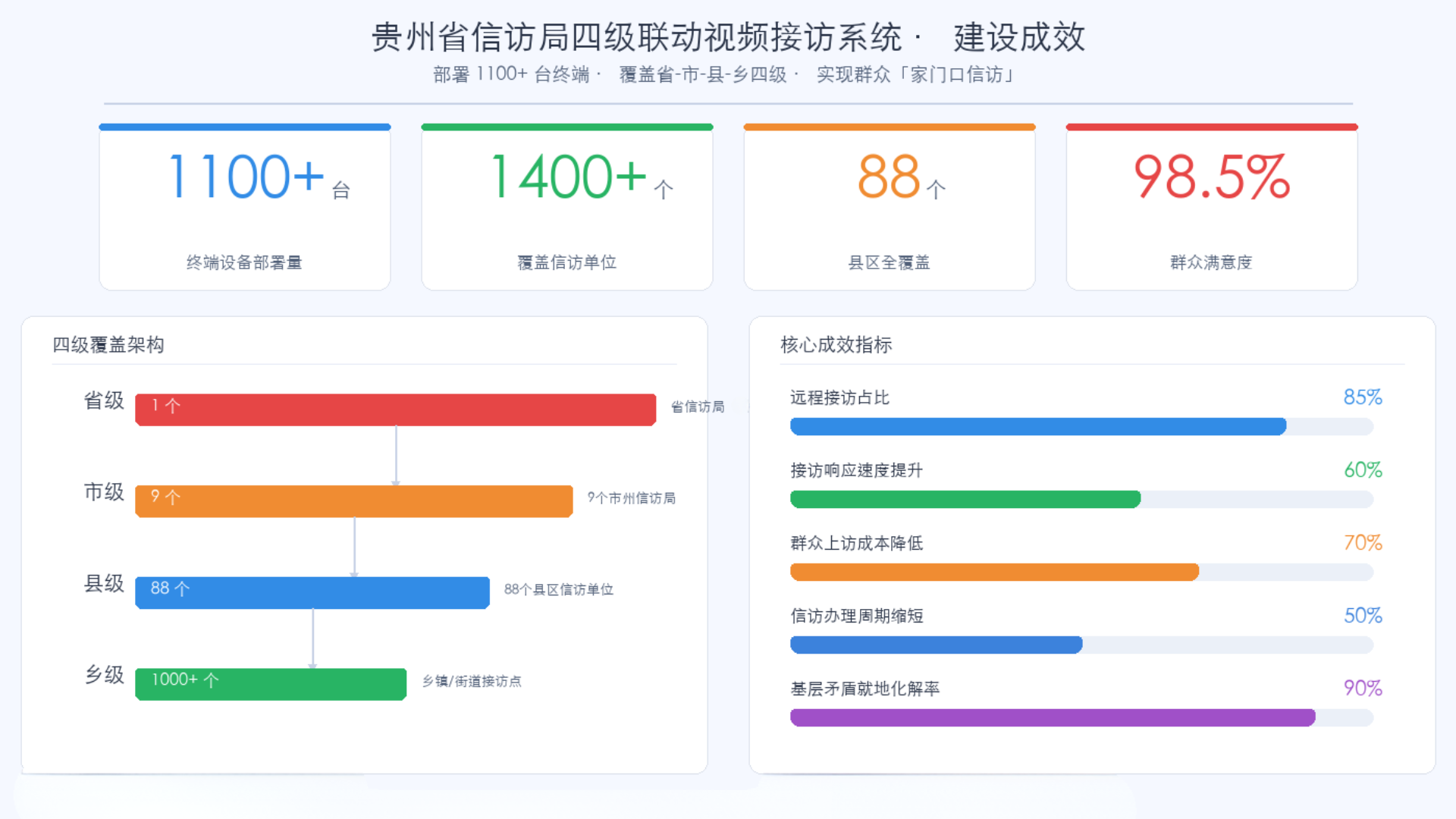Viewport: 1456px width, 819px height.
Task: Select the green 乡级 1000+ 个 bar
Action: tap(271, 684)
